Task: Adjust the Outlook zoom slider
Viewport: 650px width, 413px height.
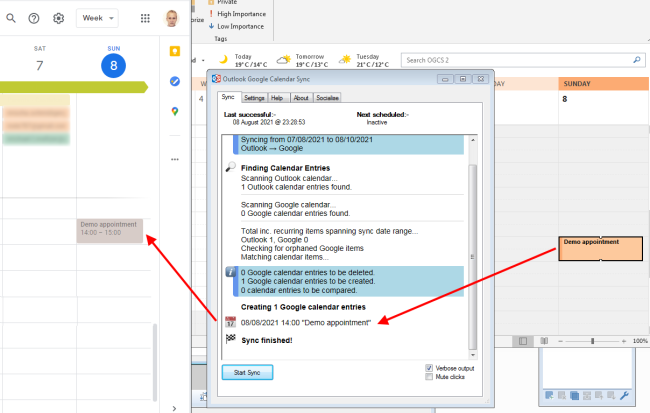Action: coord(594,341)
